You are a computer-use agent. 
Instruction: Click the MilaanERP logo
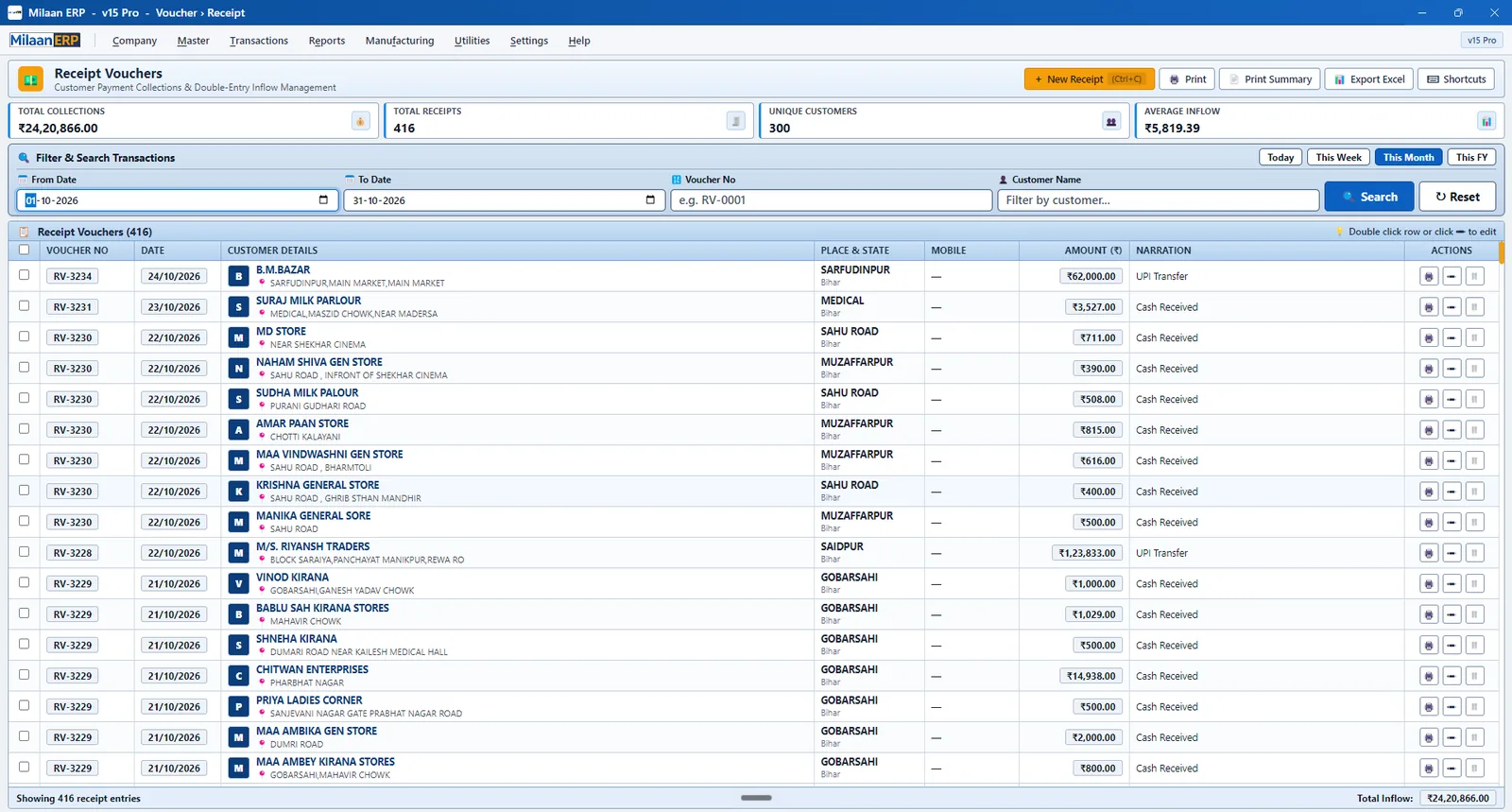pyautogui.click(x=44, y=41)
